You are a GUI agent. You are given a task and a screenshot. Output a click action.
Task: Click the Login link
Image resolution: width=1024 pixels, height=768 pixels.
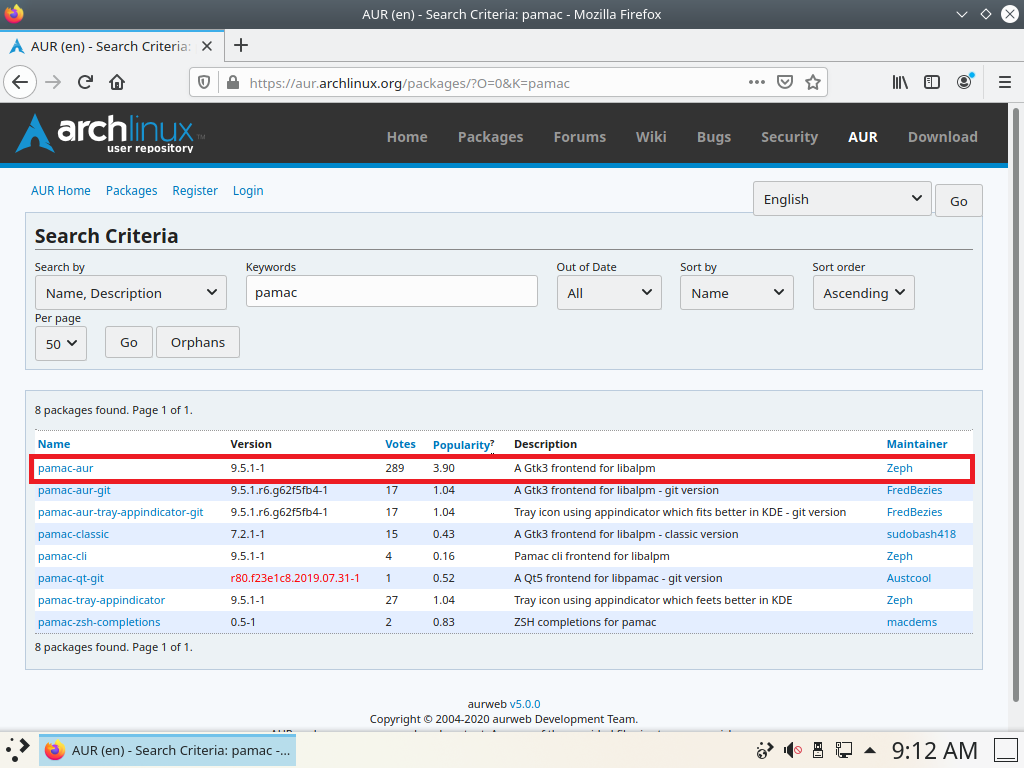click(x=248, y=191)
